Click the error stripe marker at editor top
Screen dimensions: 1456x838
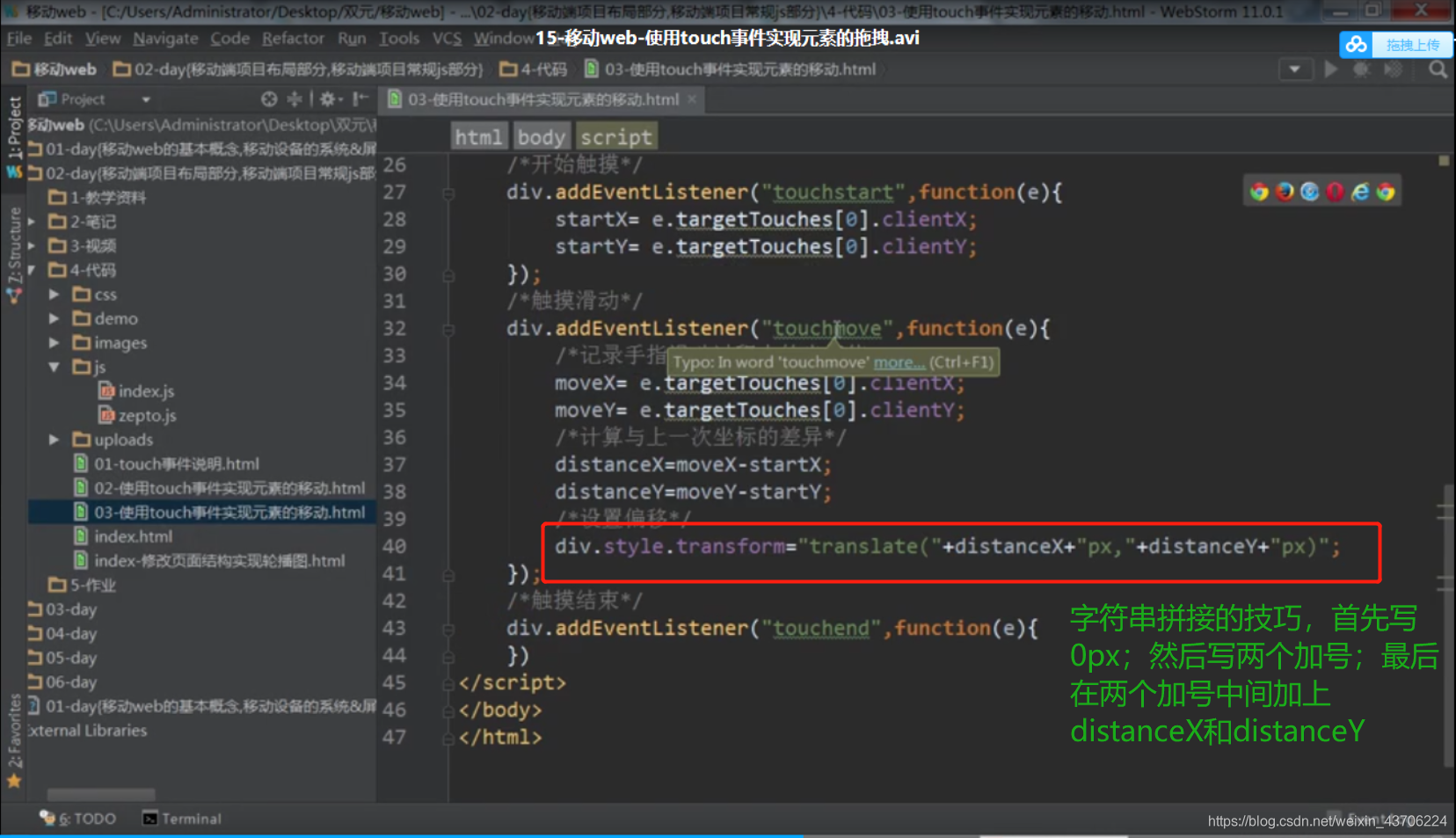(x=1444, y=161)
